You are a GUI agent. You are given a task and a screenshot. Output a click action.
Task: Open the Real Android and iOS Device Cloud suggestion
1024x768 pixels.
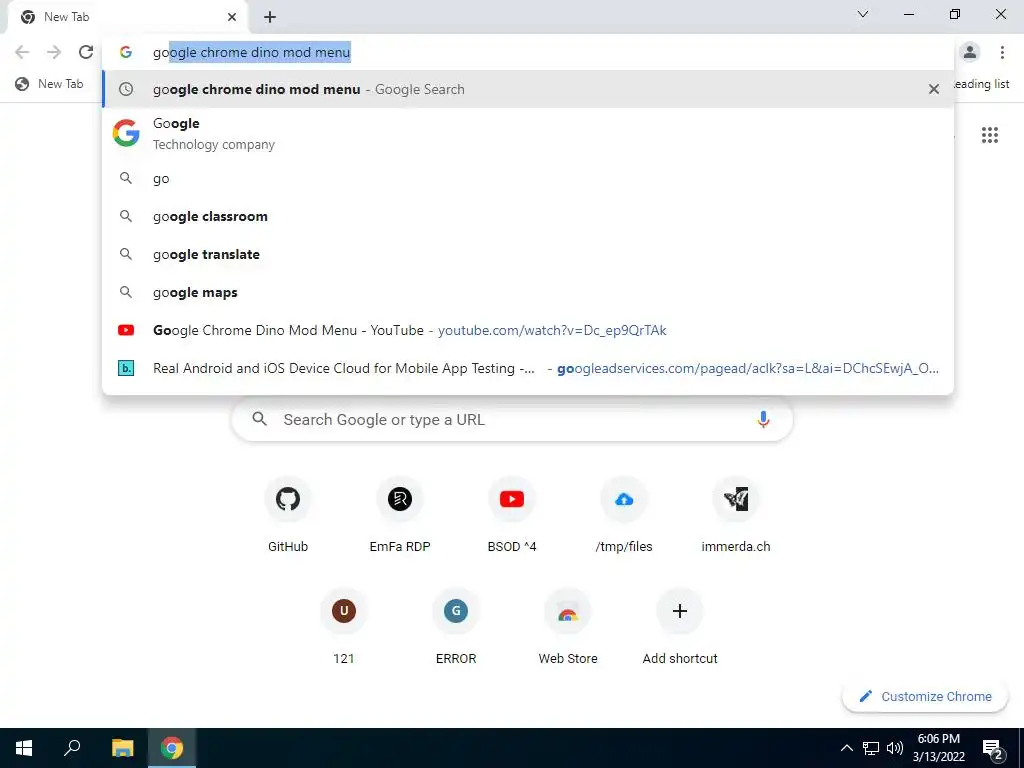(x=528, y=368)
